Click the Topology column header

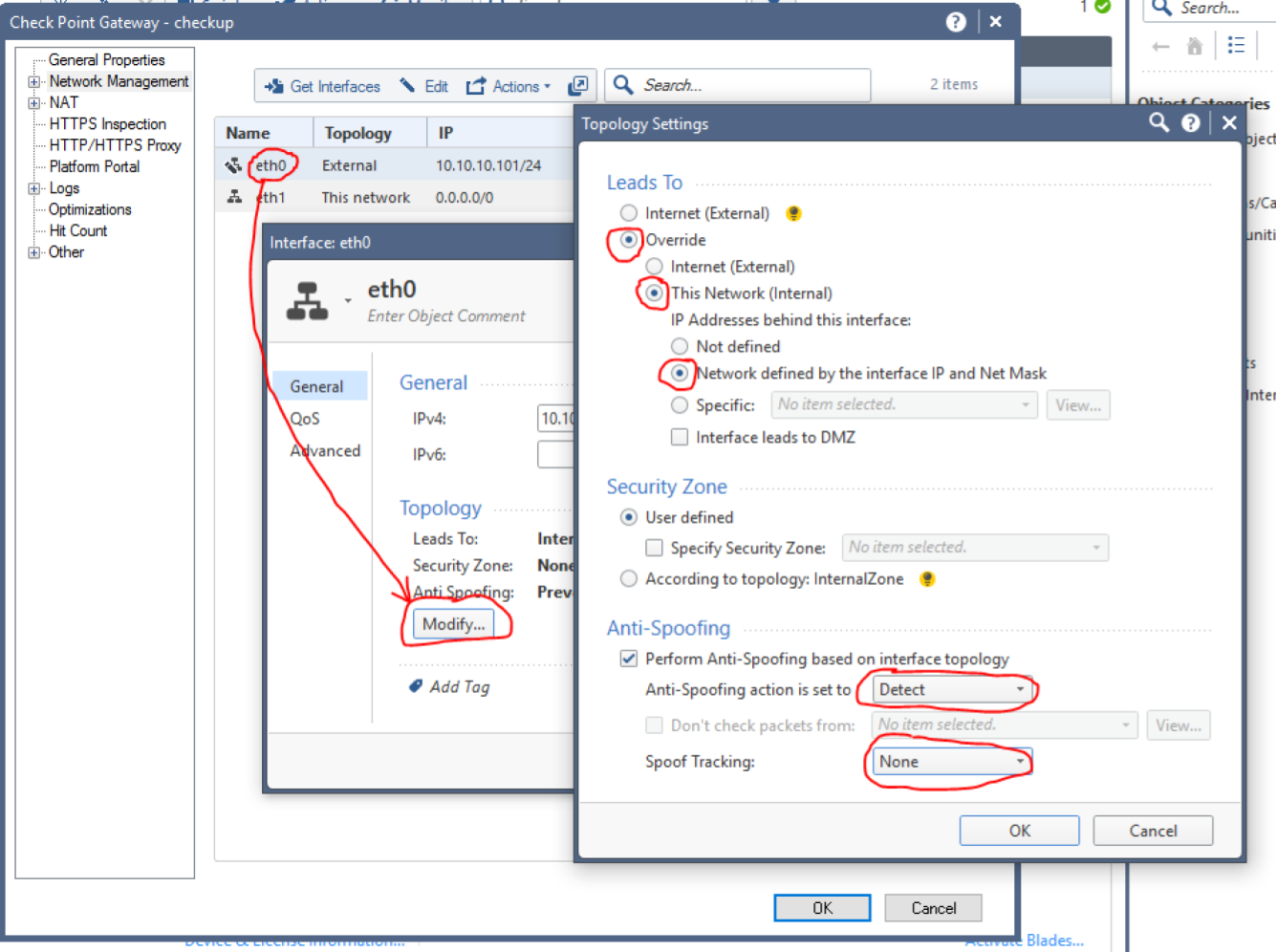point(370,133)
